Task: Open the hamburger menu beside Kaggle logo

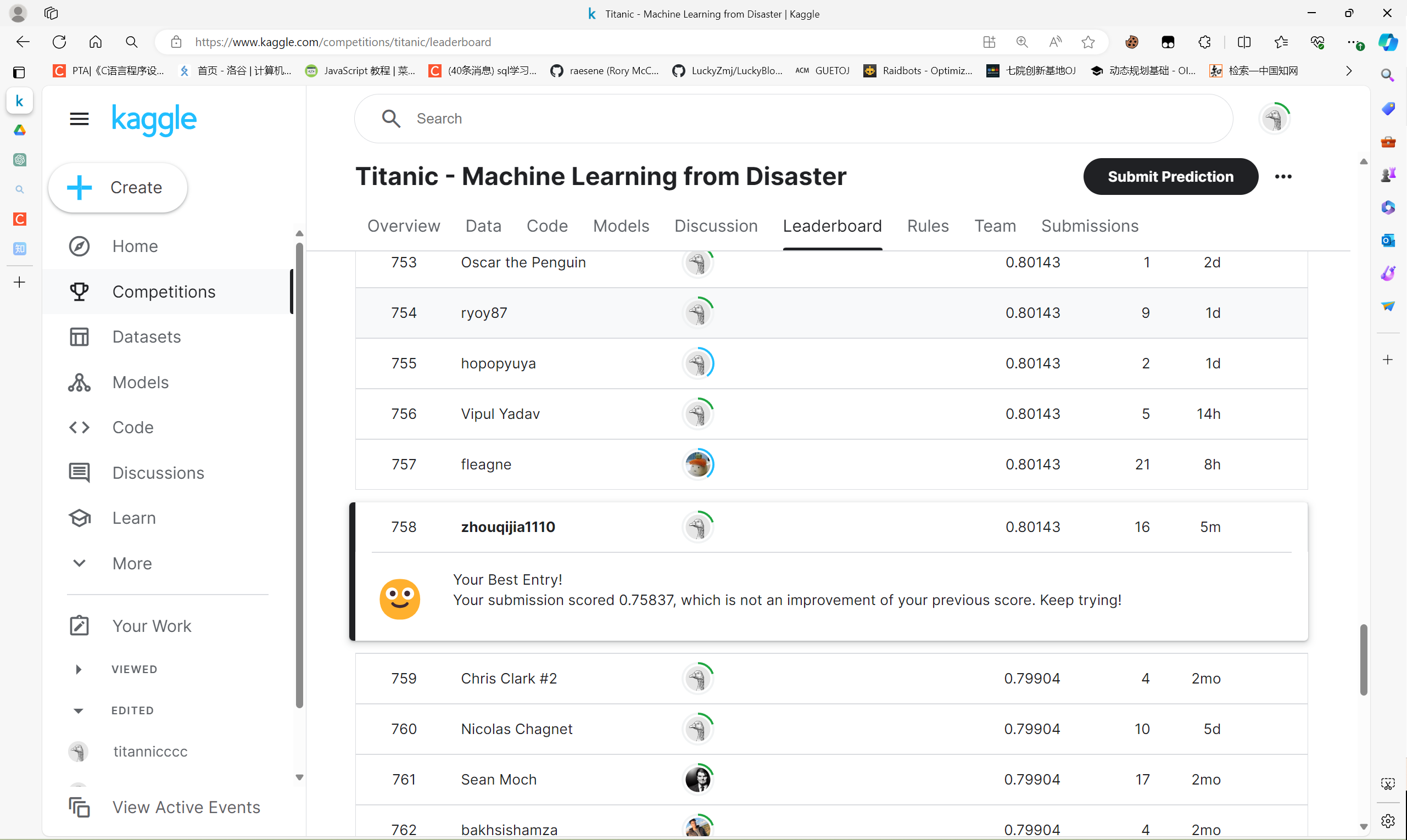Action: [79, 119]
